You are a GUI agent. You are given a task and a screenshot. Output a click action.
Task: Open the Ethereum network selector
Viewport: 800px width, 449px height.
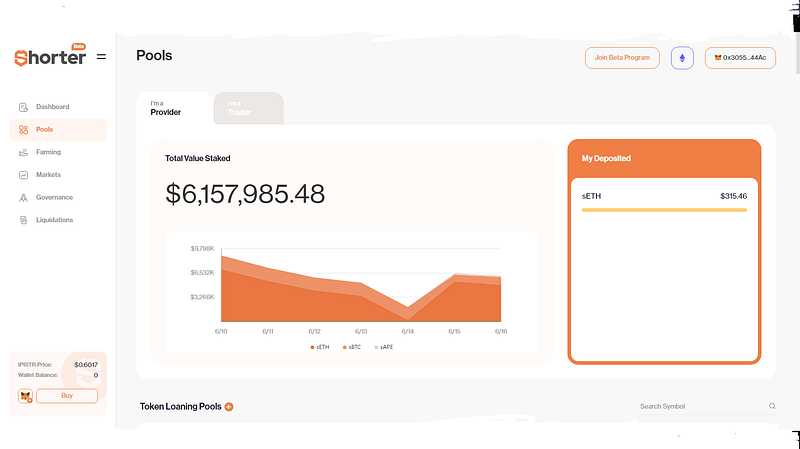click(x=682, y=58)
